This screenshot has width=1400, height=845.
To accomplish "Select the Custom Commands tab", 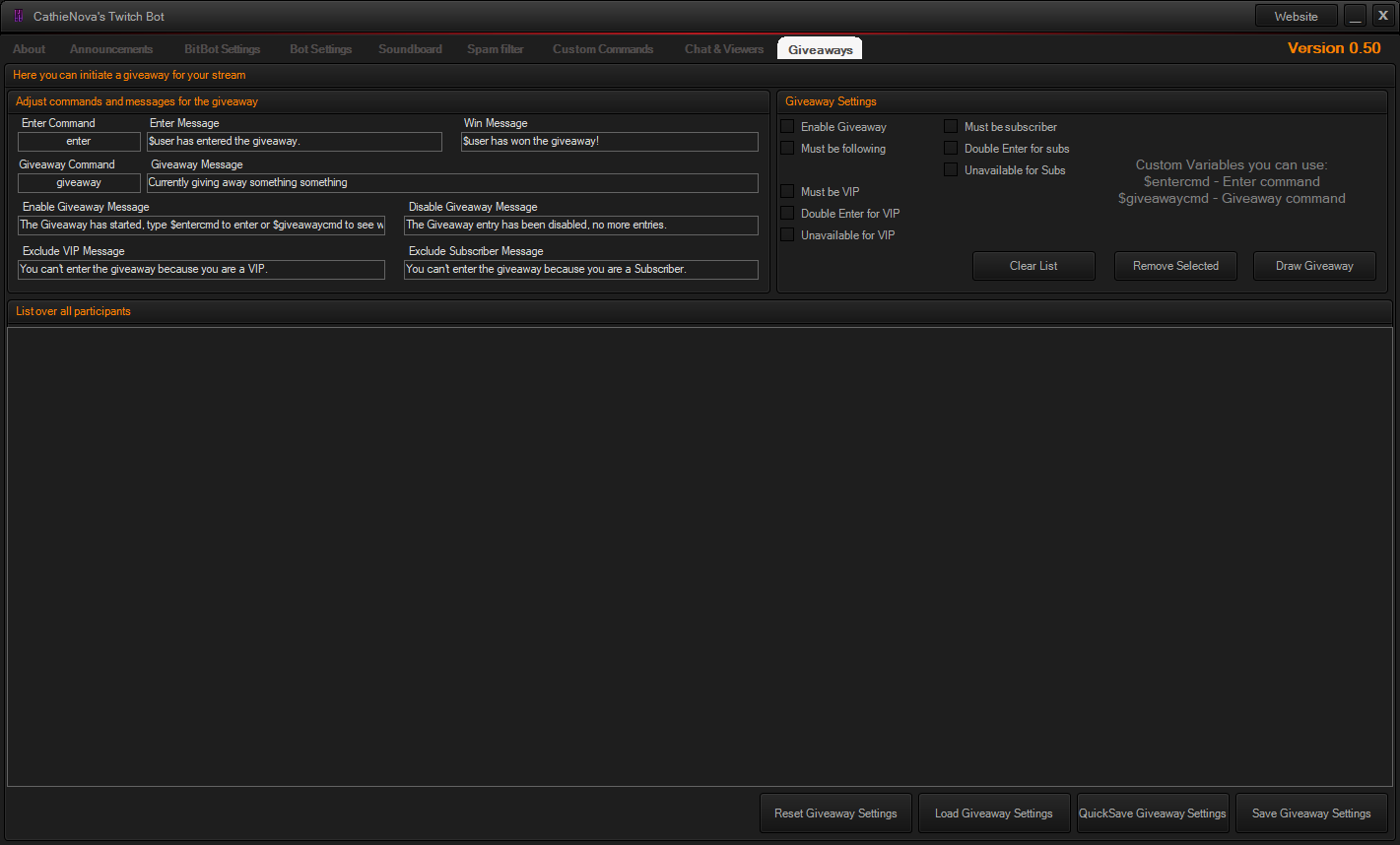I will point(603,49).
